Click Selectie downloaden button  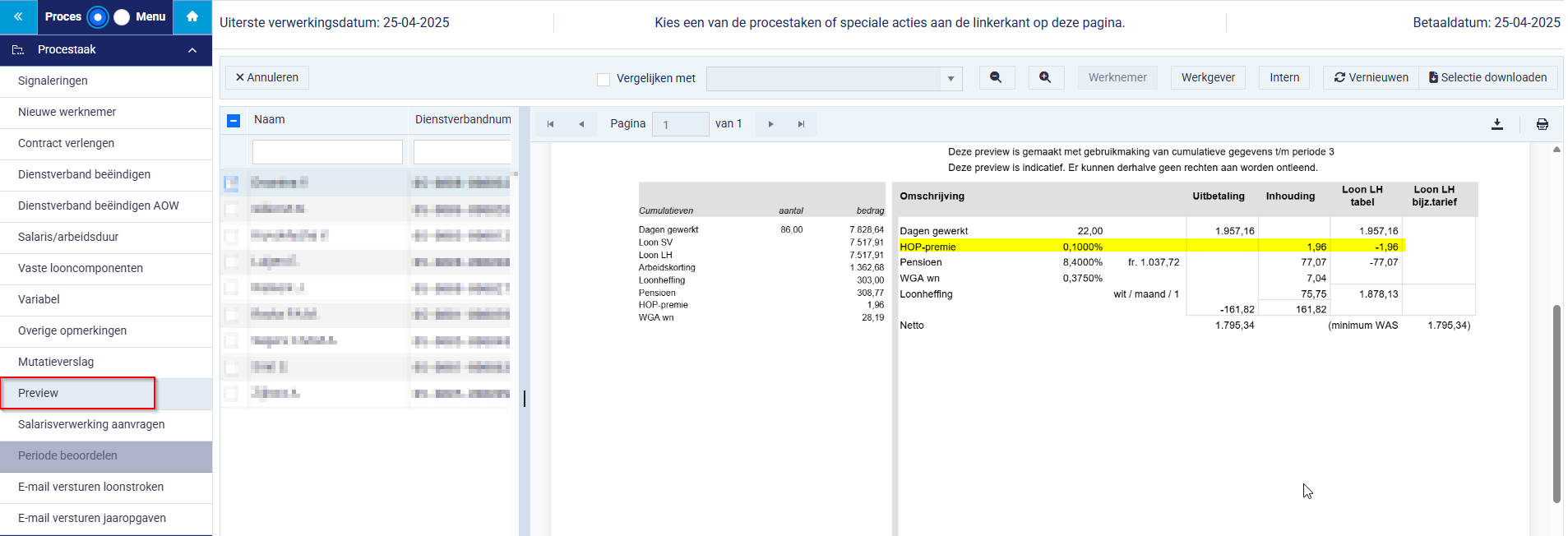click(1488, 77)
